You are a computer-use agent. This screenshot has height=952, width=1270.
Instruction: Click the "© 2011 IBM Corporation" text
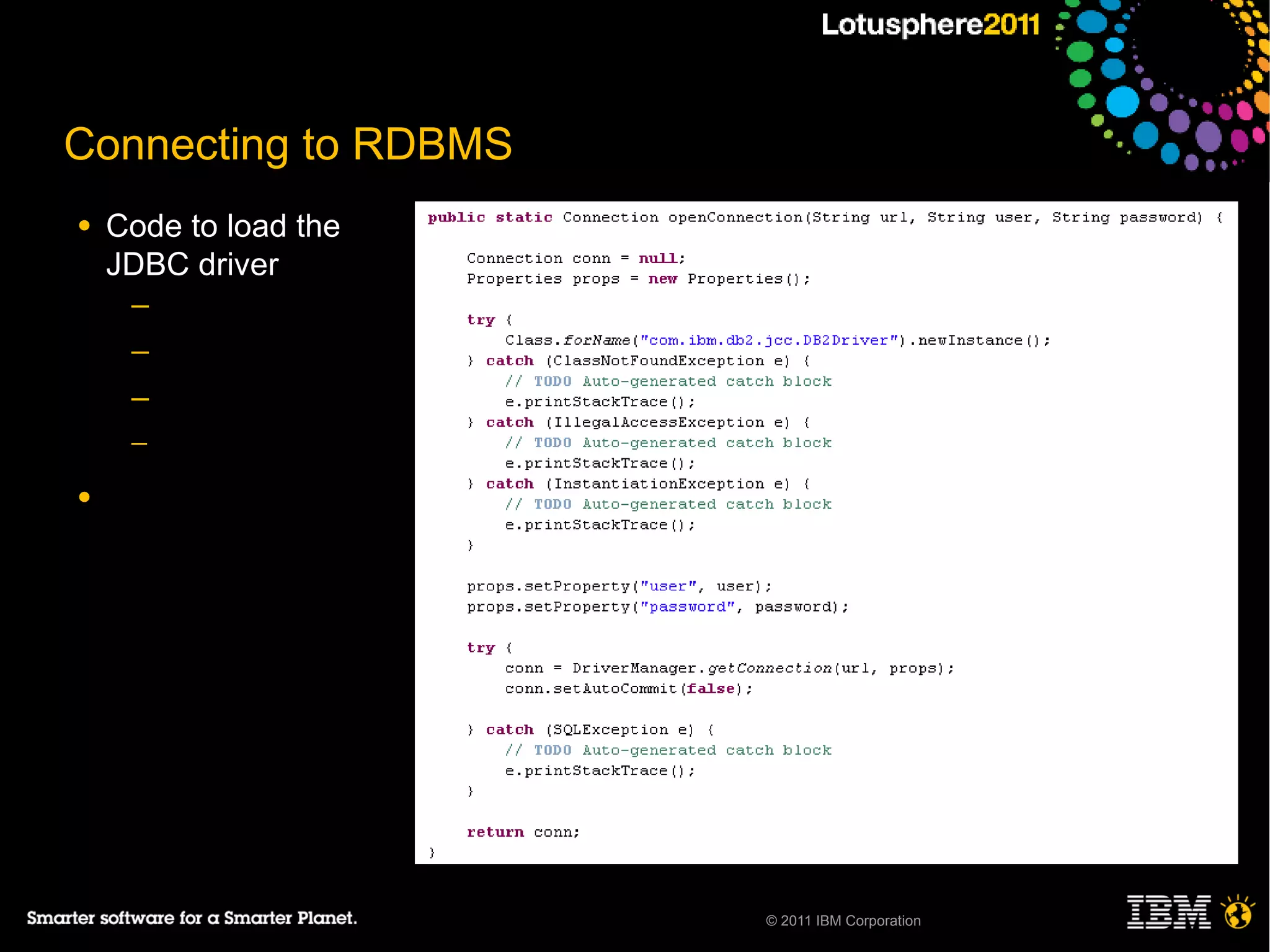coord(843,920)
